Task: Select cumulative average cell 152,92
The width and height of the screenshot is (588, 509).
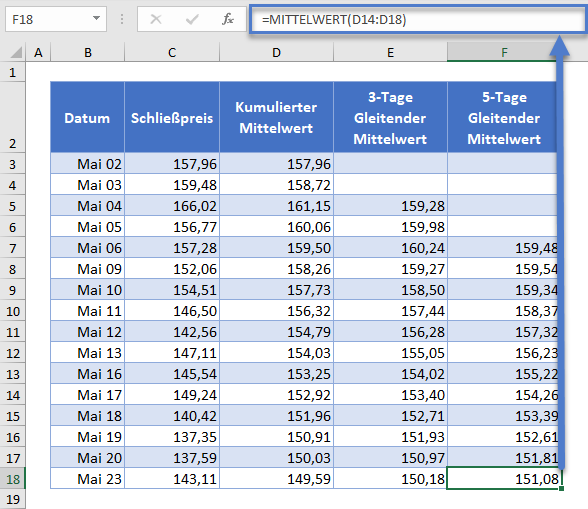Action: click(x=276, y=395)
